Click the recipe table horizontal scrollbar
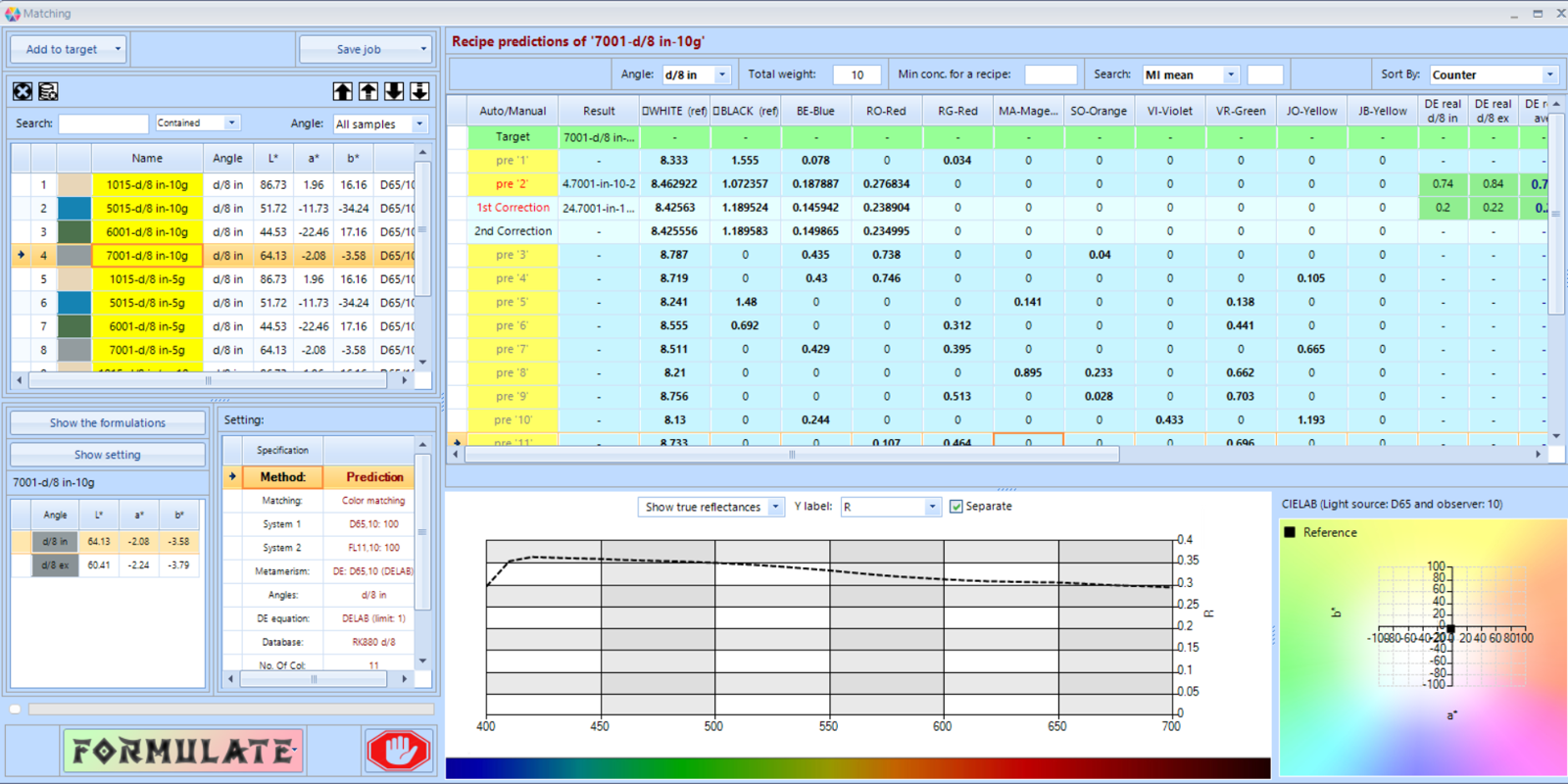Screen dimensions: 1568x784 pyautogui.click(x=792, y=455)
